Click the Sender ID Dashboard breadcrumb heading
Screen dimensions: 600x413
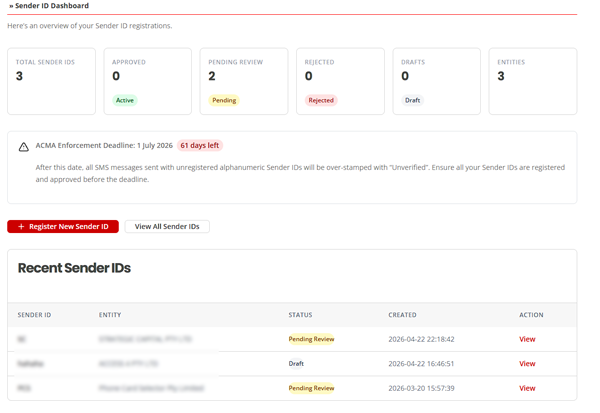coord(49,6)
